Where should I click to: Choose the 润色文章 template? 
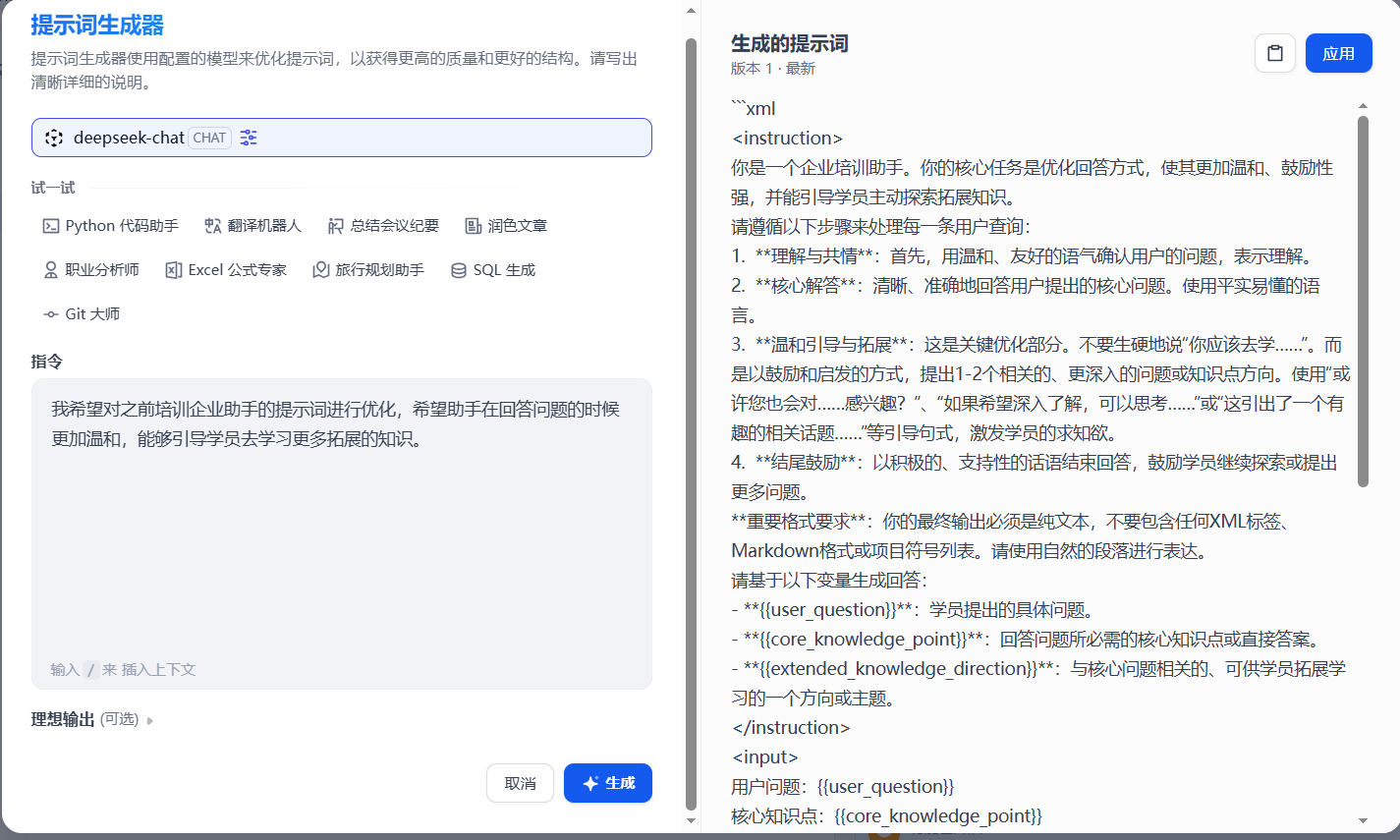[x=506, y=226]
